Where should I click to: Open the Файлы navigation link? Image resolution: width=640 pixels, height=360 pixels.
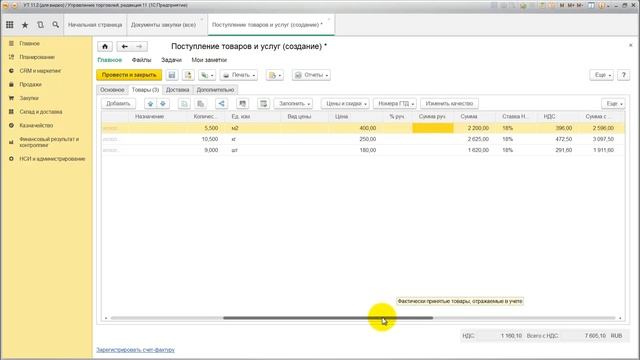click(x=141, y=60)
